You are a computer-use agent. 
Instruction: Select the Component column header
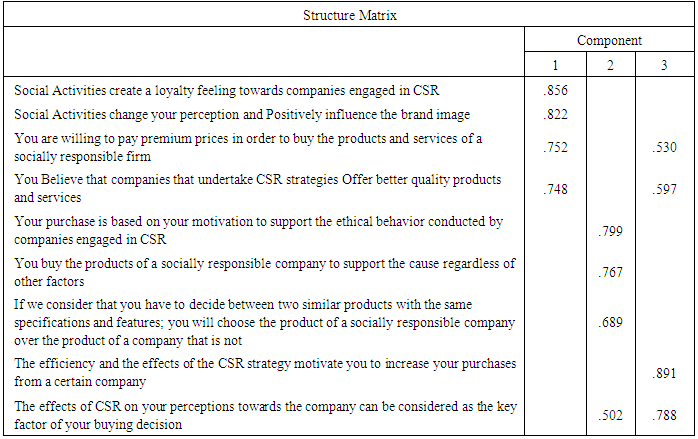(609, 41)
